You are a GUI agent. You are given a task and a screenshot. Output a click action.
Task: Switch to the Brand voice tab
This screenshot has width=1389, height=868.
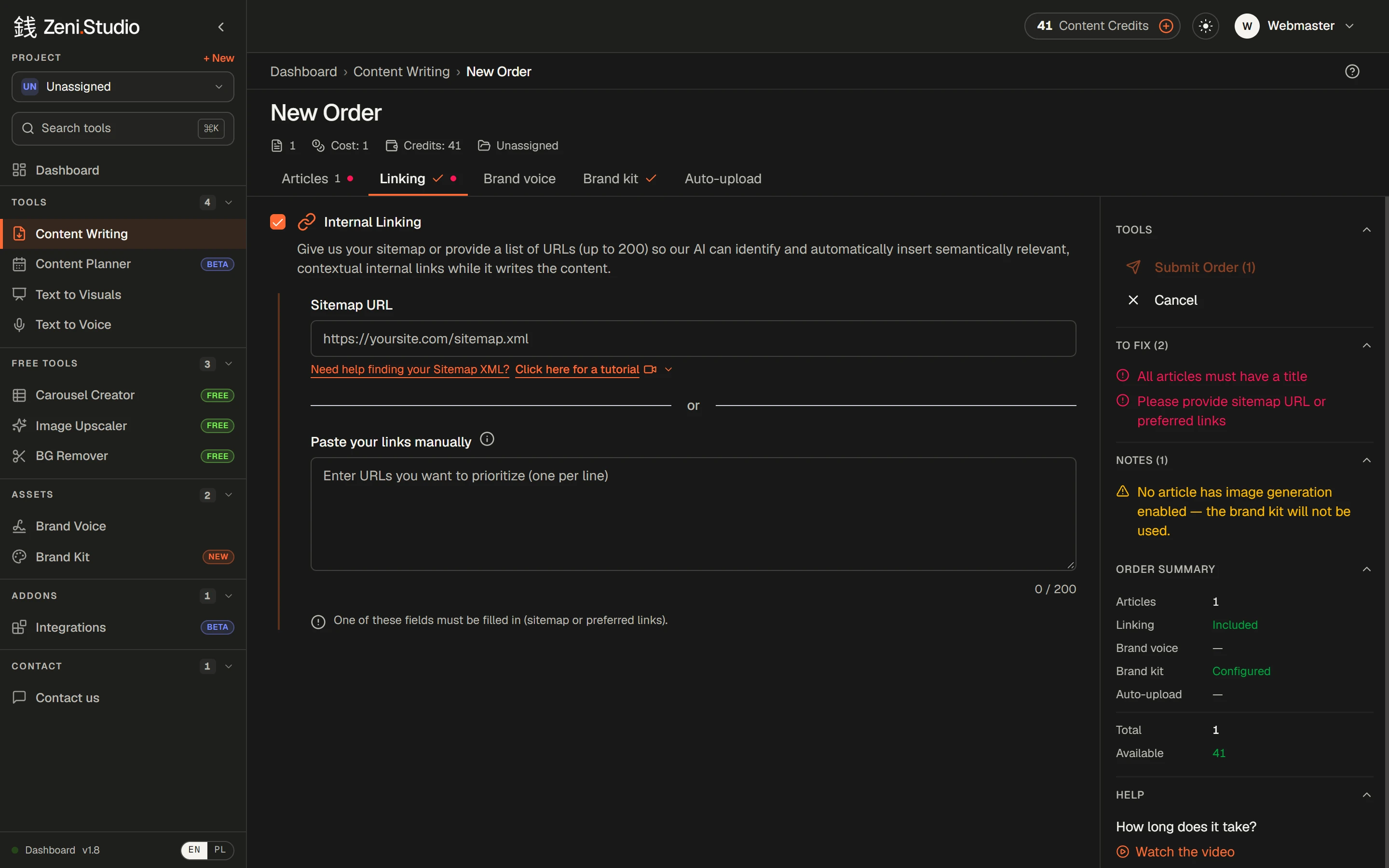click(x=519, y=178)
